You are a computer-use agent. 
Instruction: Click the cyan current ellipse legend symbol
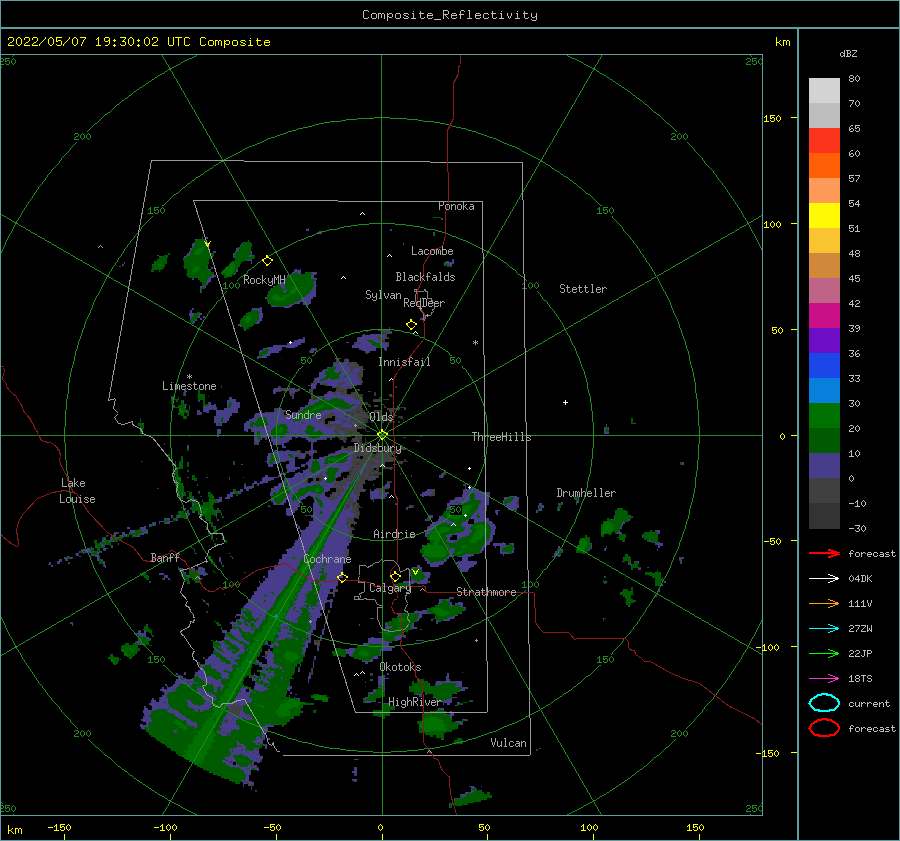pyautogui.click(x=824, y=703)
